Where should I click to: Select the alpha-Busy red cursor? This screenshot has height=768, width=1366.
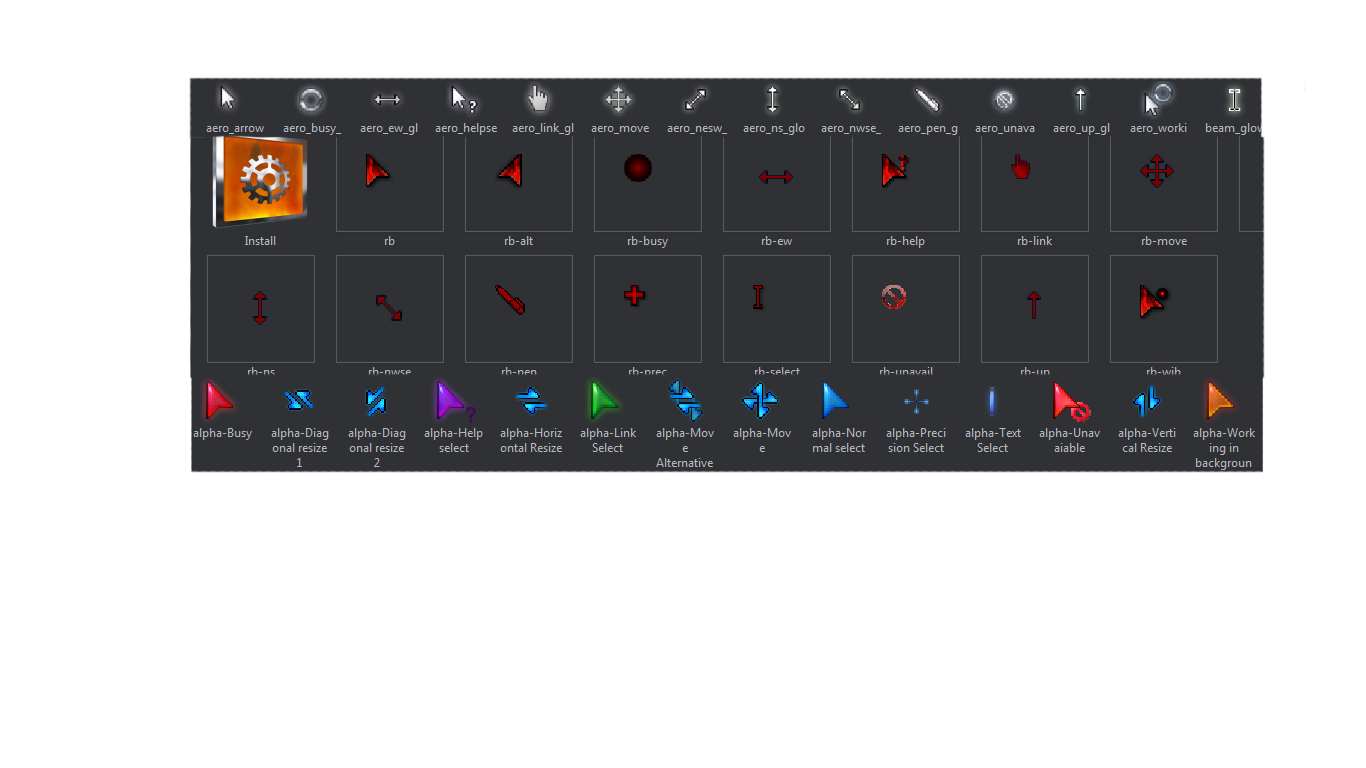[222, 400]
